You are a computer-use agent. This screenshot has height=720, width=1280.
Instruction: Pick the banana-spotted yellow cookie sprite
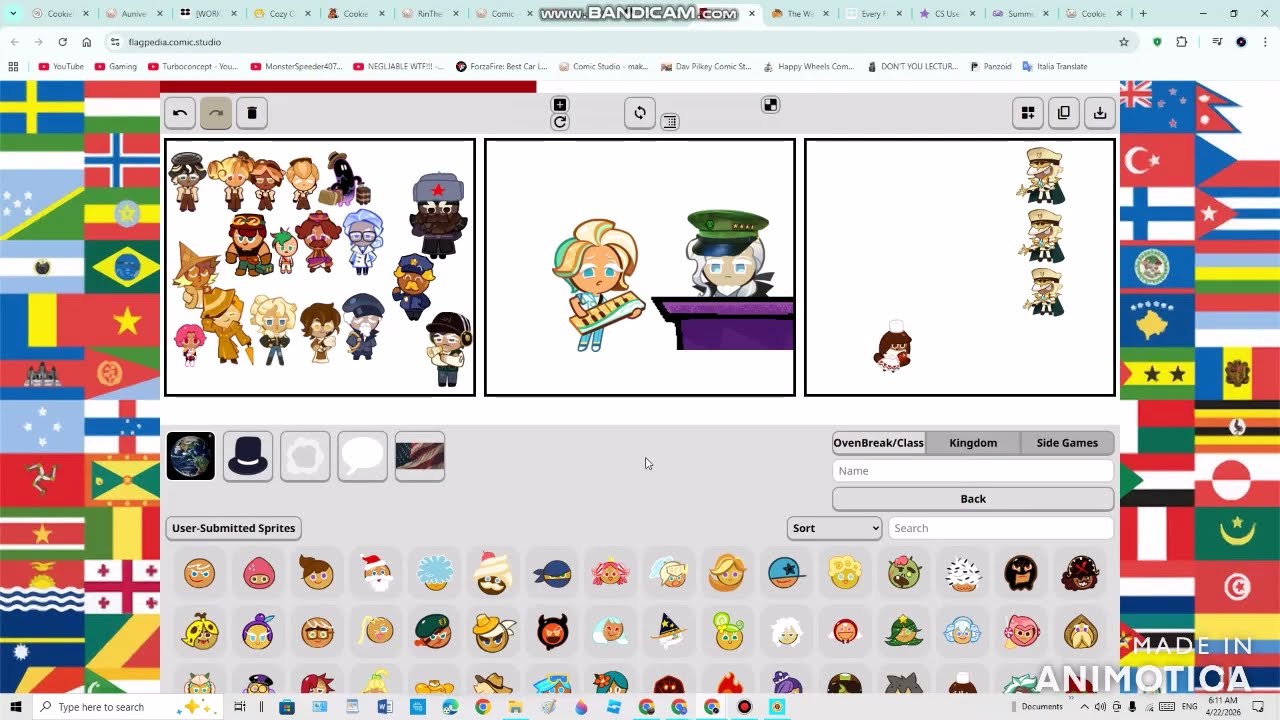coord(200,632)
